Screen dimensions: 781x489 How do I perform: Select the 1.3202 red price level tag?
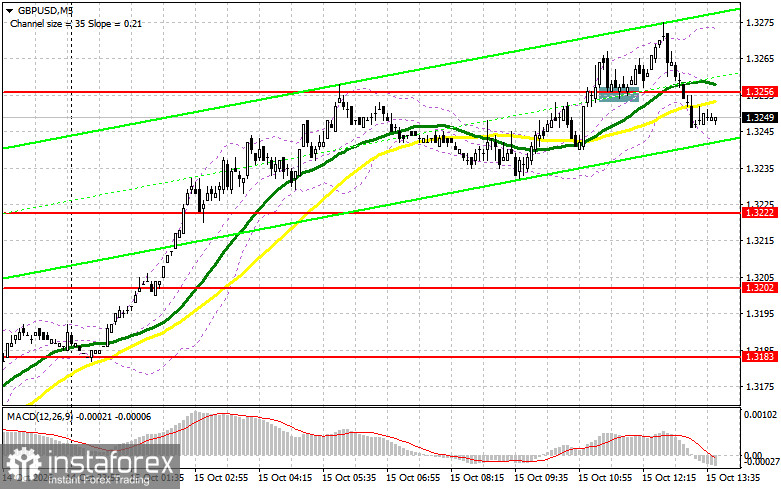pyautogui.click(x=760, y=287)
